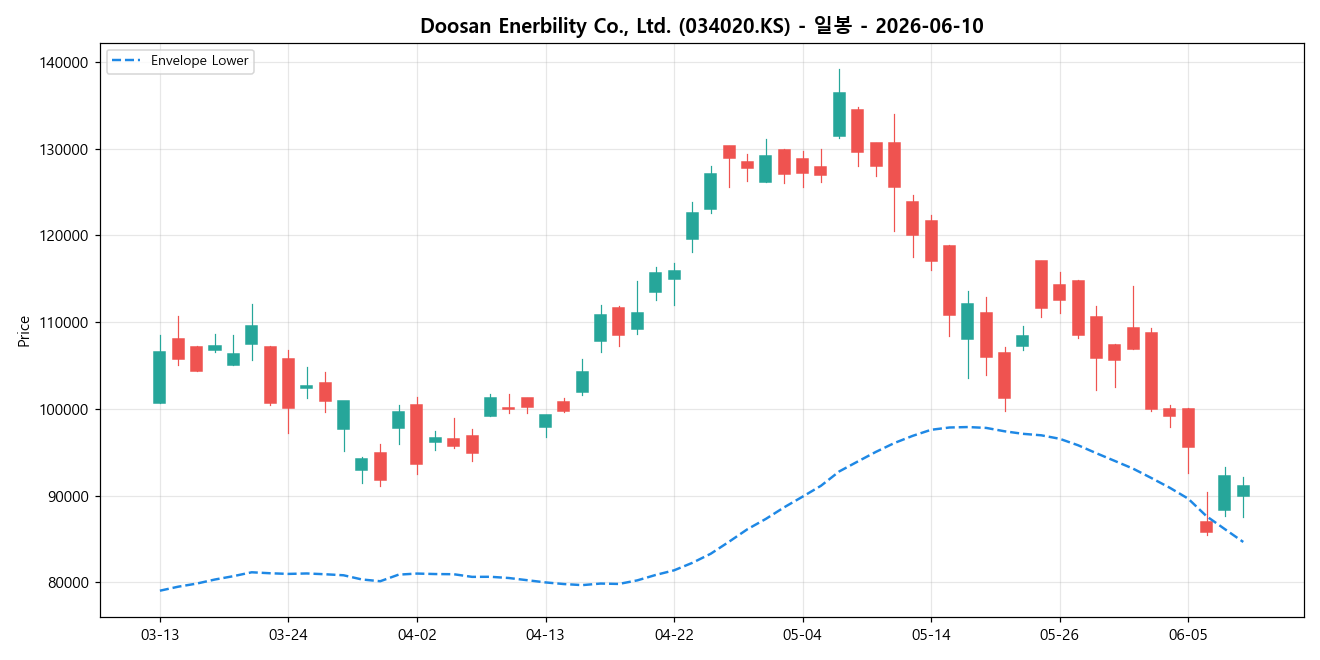Select the highest green candle peaking near 139000
The image size is (1320, 660).
coord(839,114)
